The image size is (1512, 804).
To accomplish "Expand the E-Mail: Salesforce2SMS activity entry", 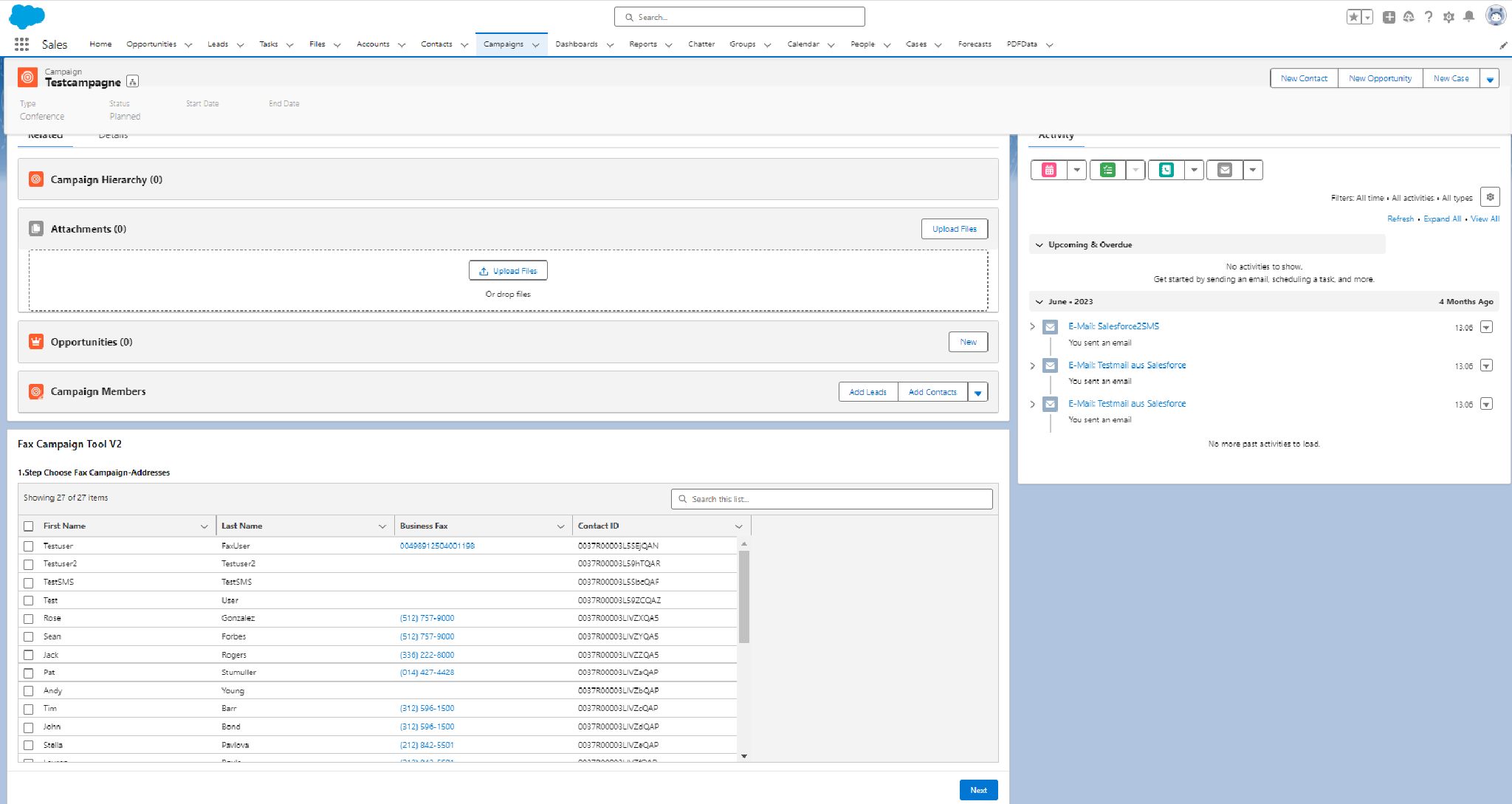I will (1033, 326).
